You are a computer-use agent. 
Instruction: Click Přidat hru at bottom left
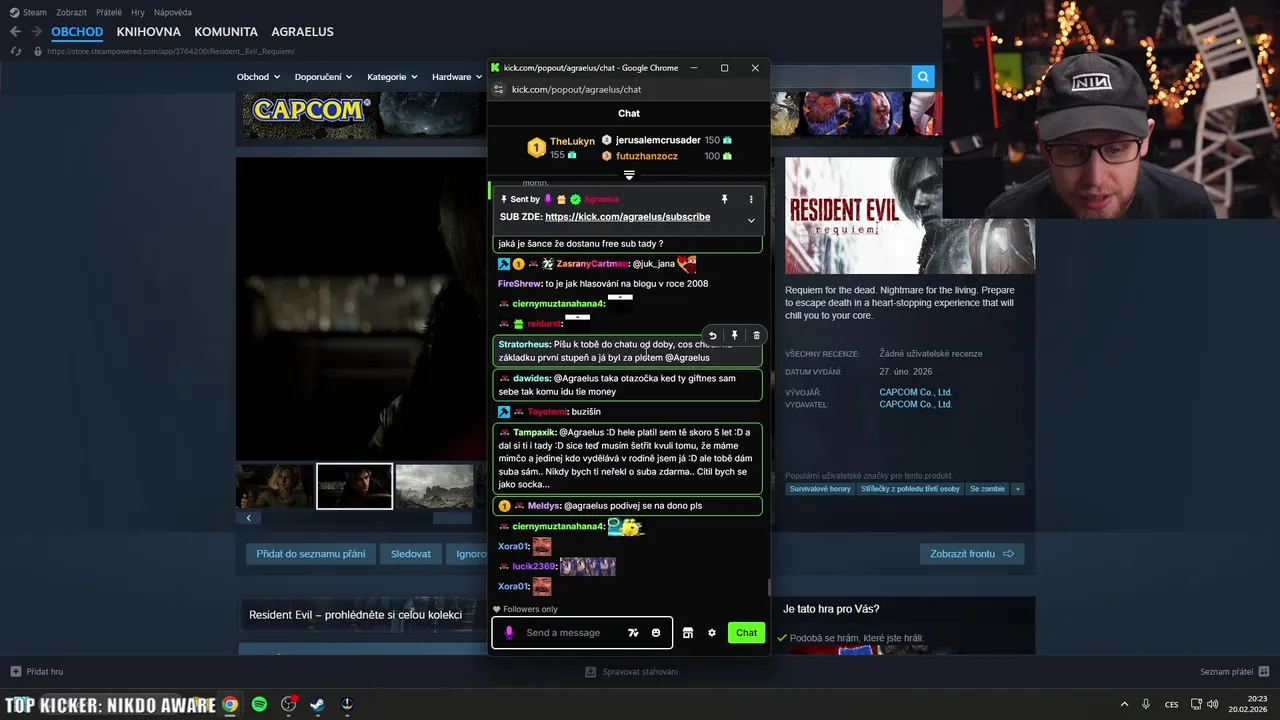click(x=37, y=672)
